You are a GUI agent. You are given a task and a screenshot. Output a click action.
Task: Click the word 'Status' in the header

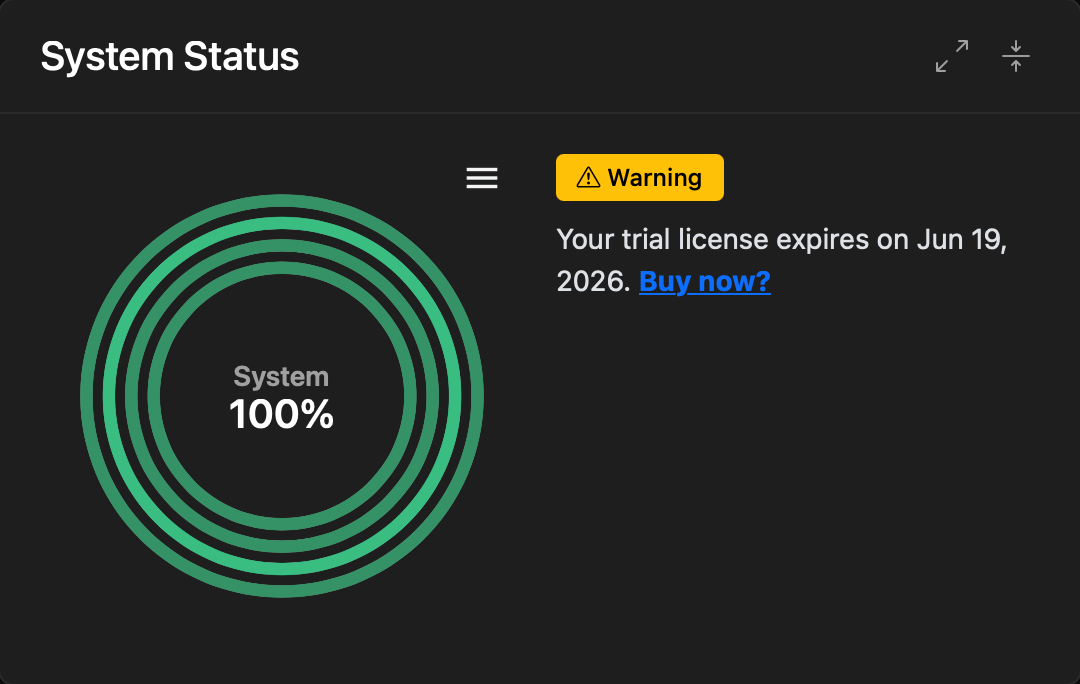tap(241, 56)
